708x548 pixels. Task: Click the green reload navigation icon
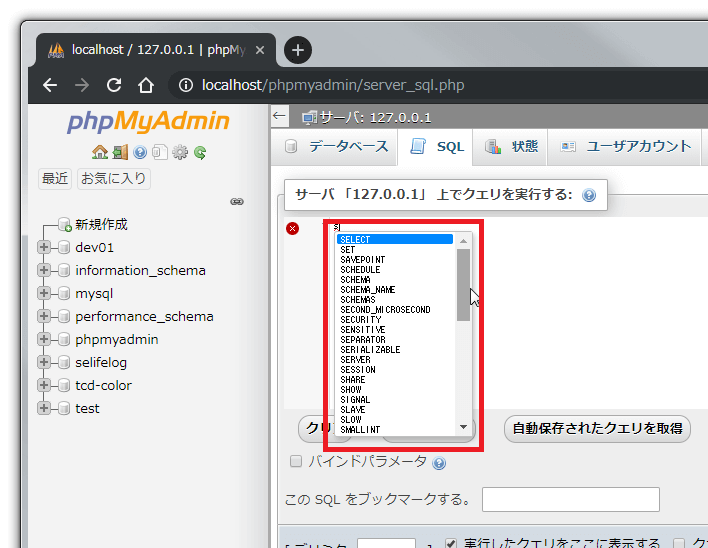(200, 153)
